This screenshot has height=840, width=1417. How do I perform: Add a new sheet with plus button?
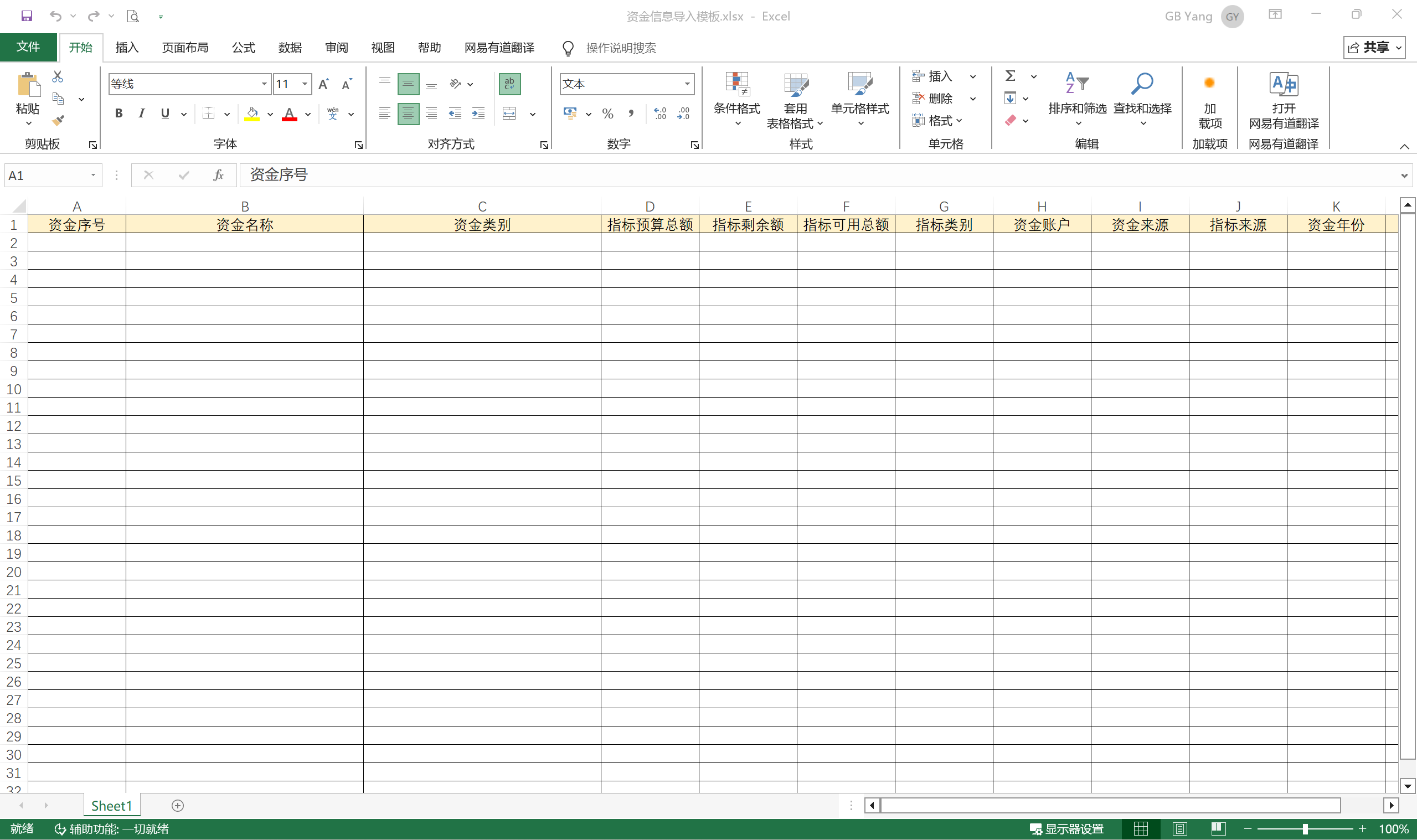coord(178,806)
